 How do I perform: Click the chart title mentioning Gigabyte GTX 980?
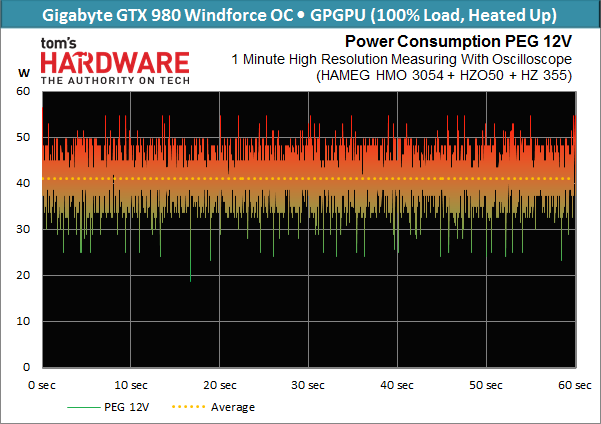coord(299,15)
